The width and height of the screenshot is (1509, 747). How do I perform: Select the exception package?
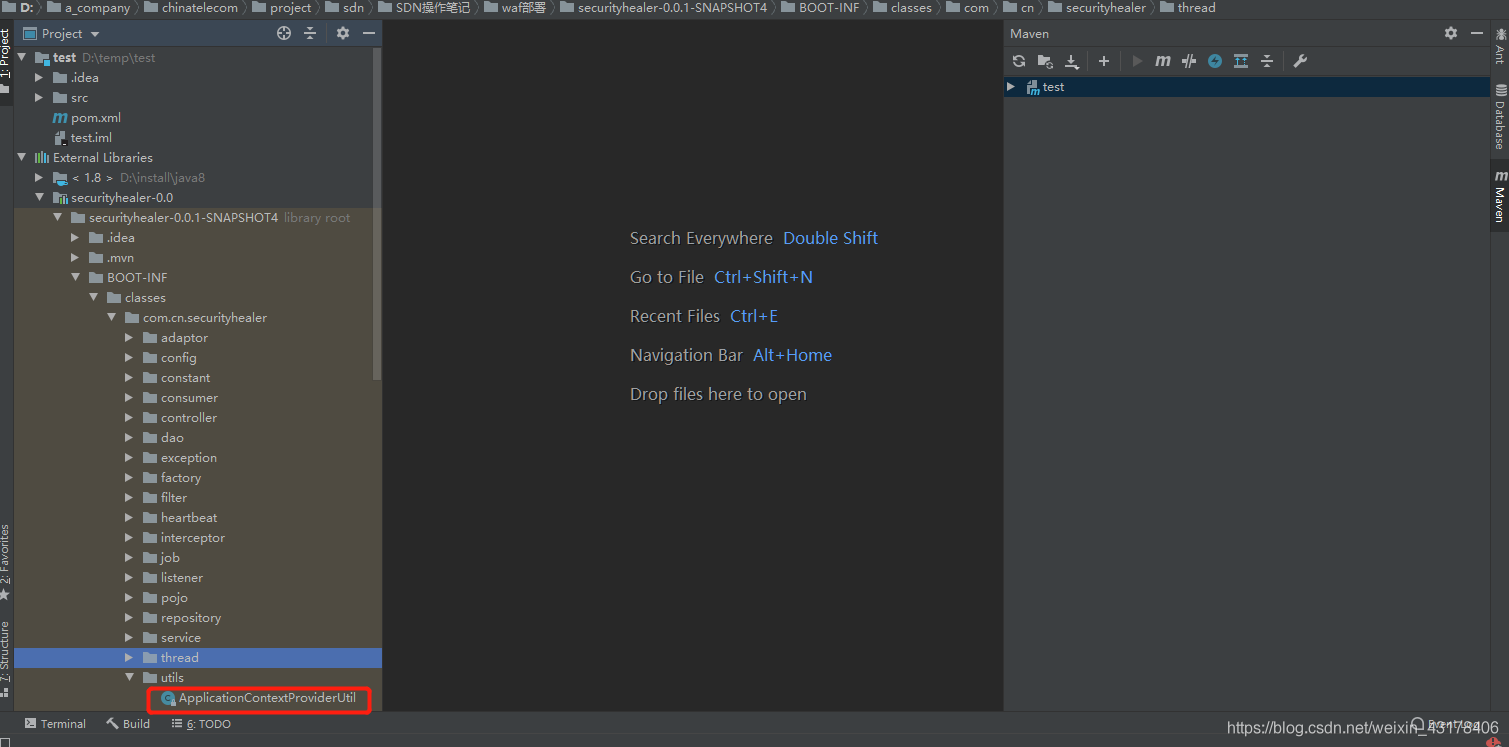point(189,458)
